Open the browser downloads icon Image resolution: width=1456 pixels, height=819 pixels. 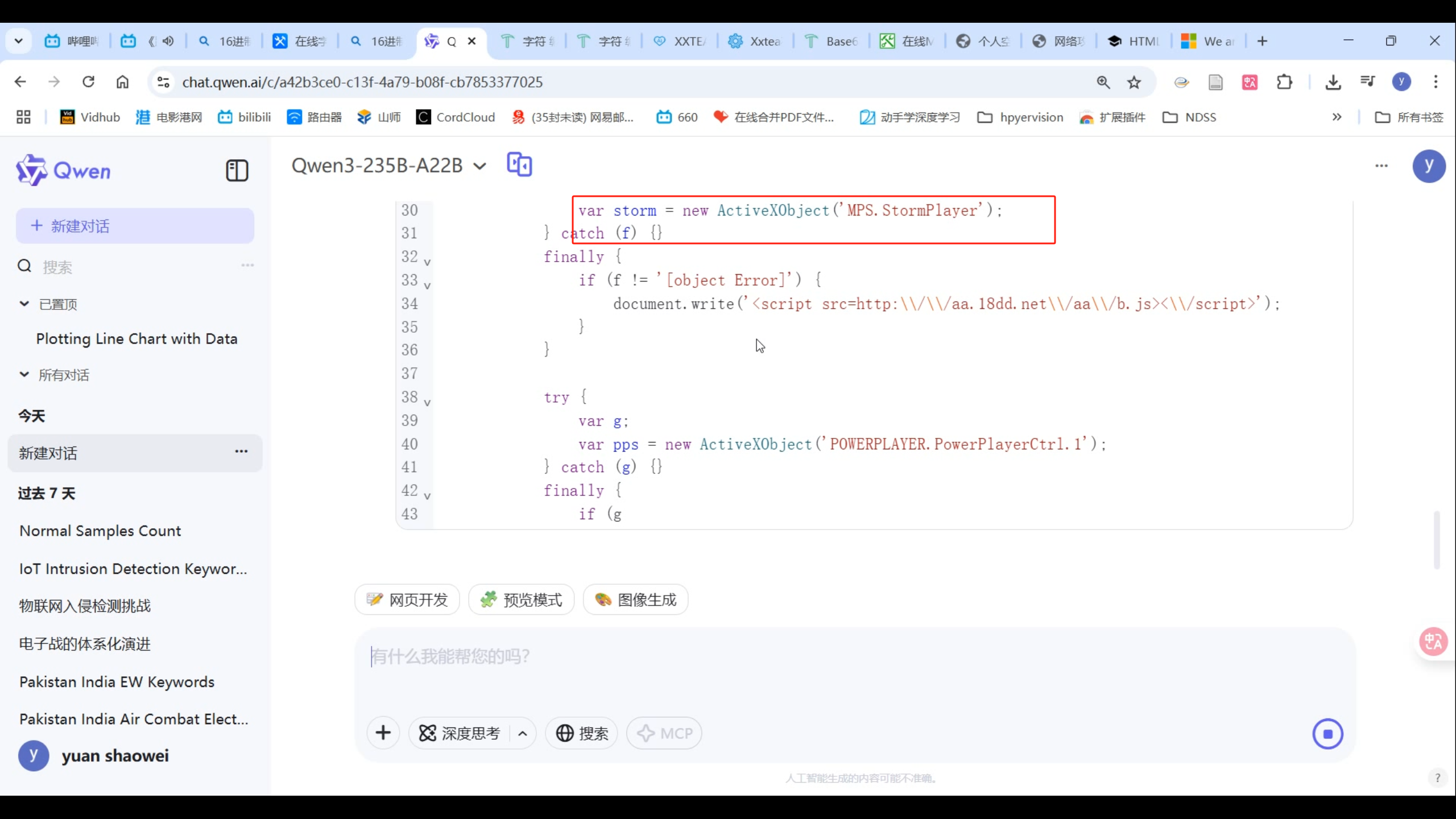pos(1333,82)
